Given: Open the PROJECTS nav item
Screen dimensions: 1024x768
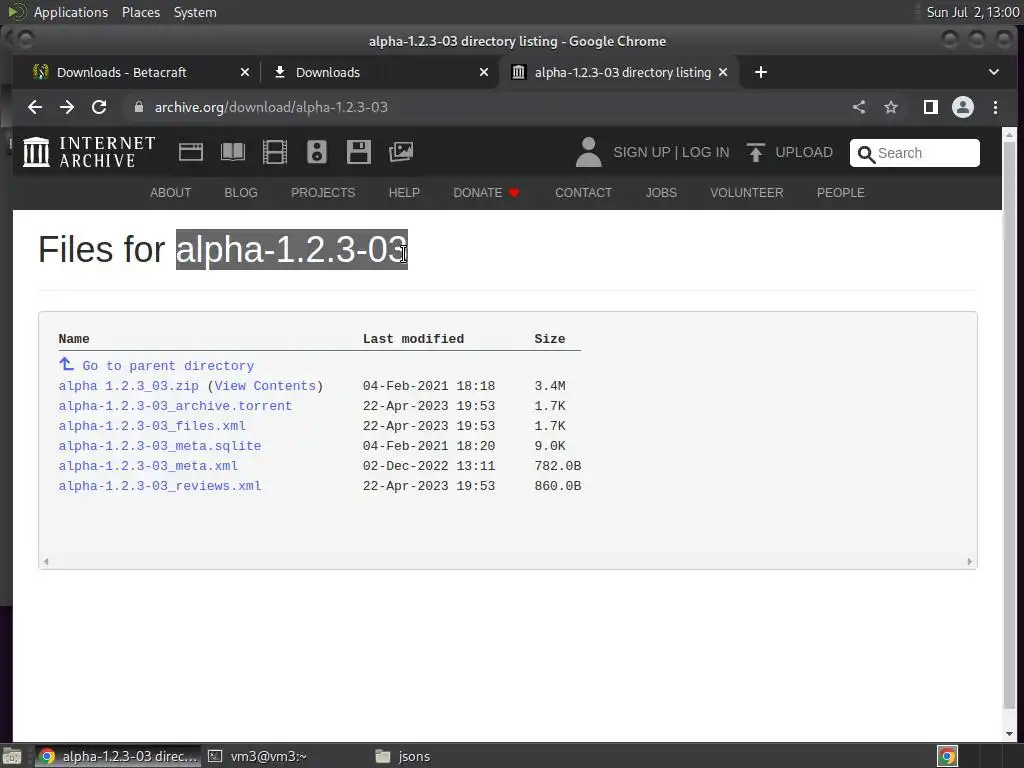Looking at the screenshot, I should pos(323,193).
